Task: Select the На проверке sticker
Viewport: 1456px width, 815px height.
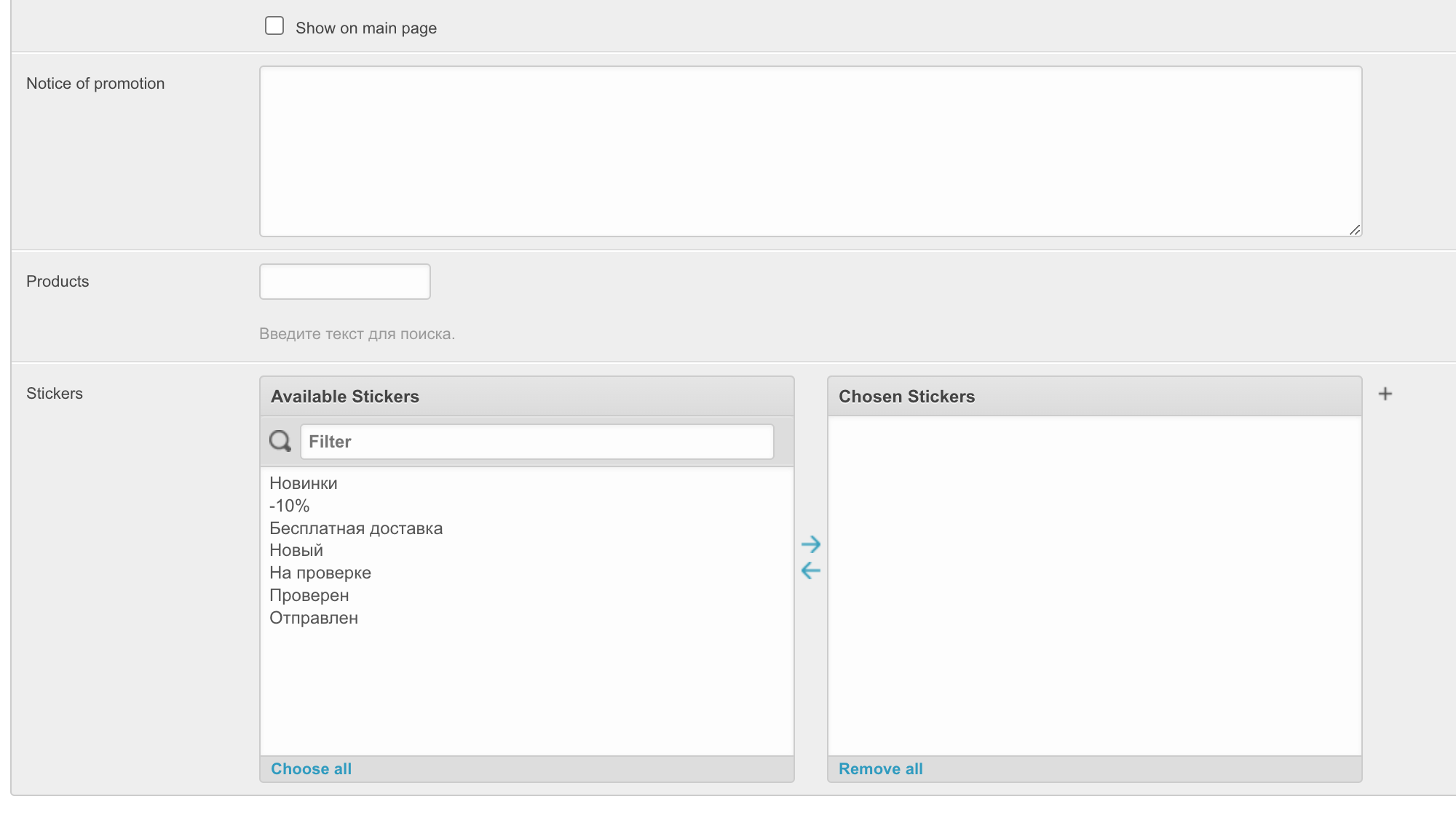Action: (x=320, y=573)
